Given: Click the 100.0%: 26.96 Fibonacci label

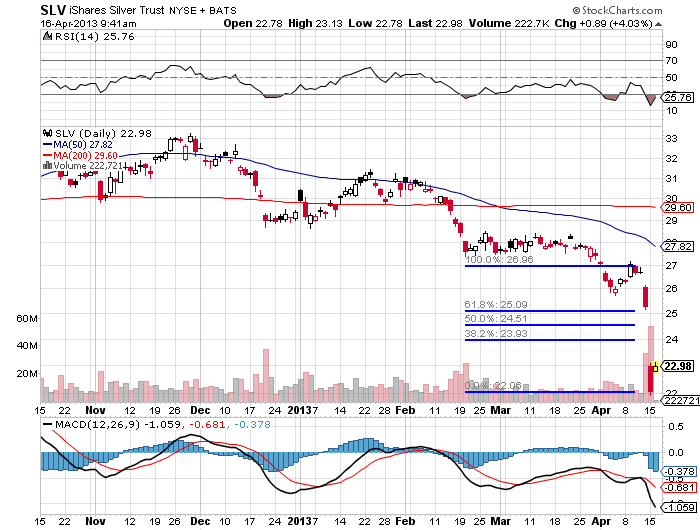Looking at the screenshot, I should pos(499,259).
